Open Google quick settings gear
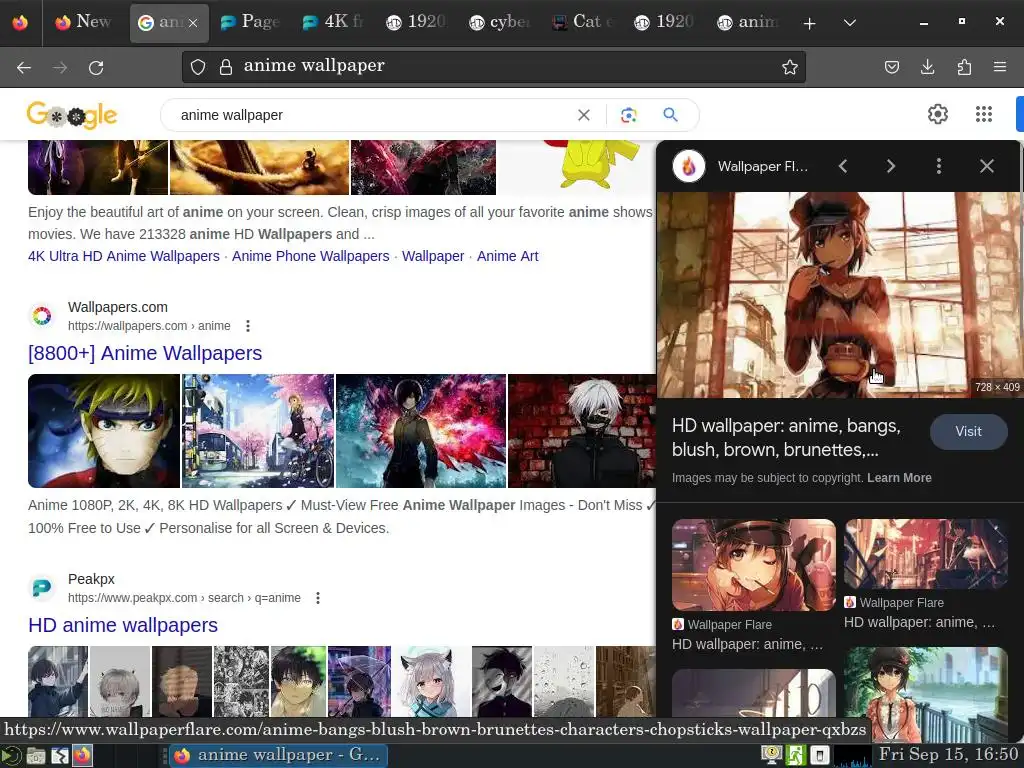1024x768 pixels. click(937, 114)
